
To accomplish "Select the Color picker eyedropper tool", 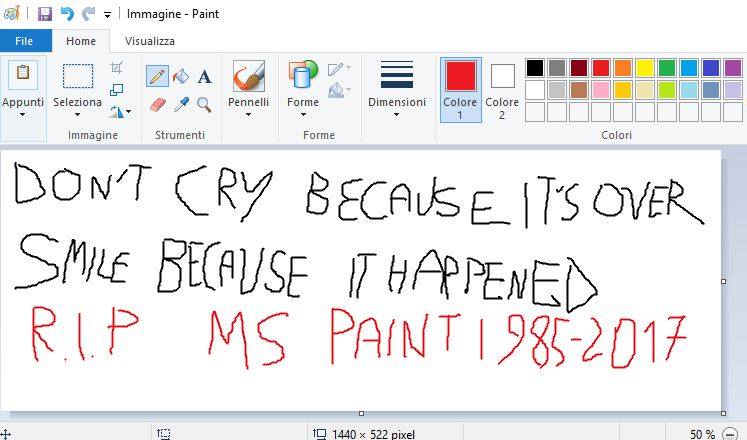I will [x=181, y=104].
